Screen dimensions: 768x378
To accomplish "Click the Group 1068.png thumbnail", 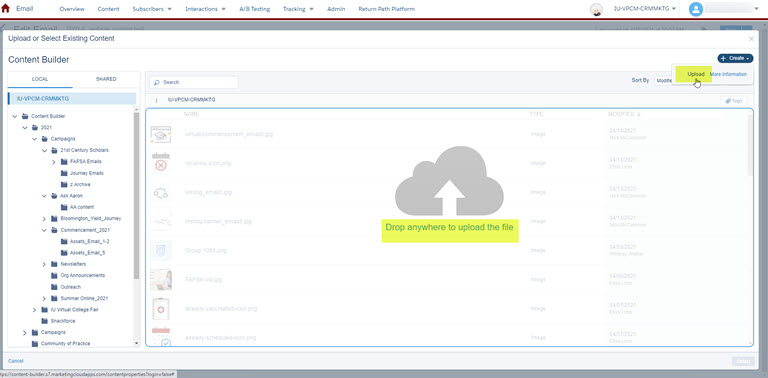I will pyautogui.click(x=161, y=250).
